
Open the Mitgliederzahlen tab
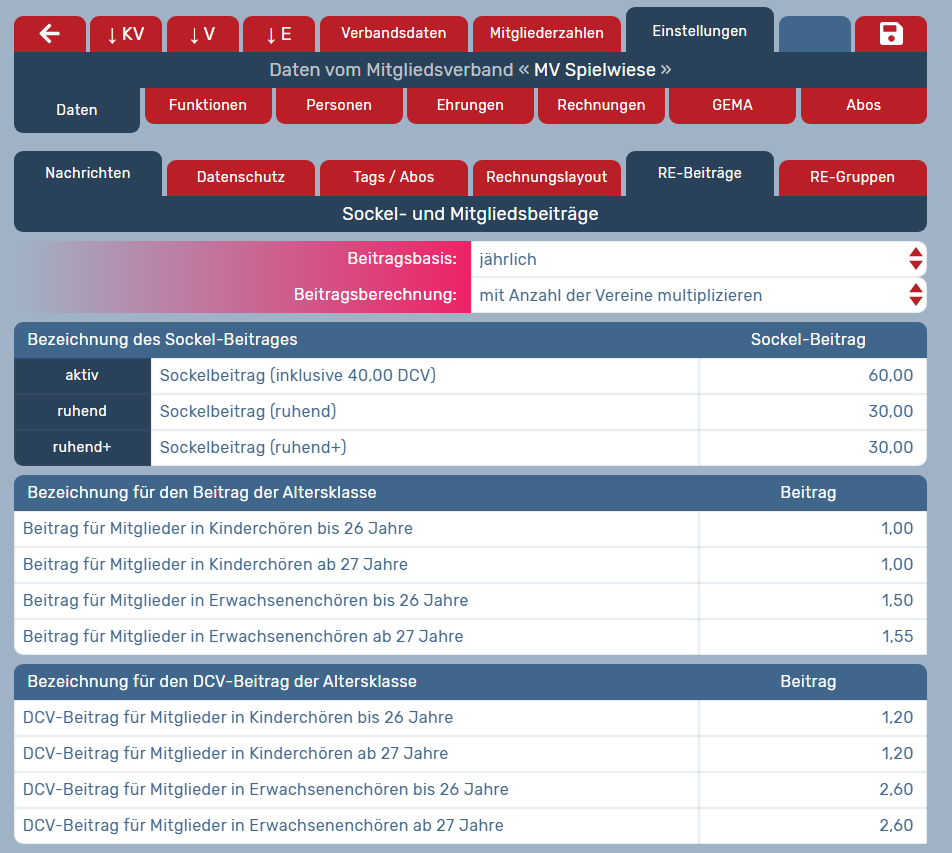547,34
